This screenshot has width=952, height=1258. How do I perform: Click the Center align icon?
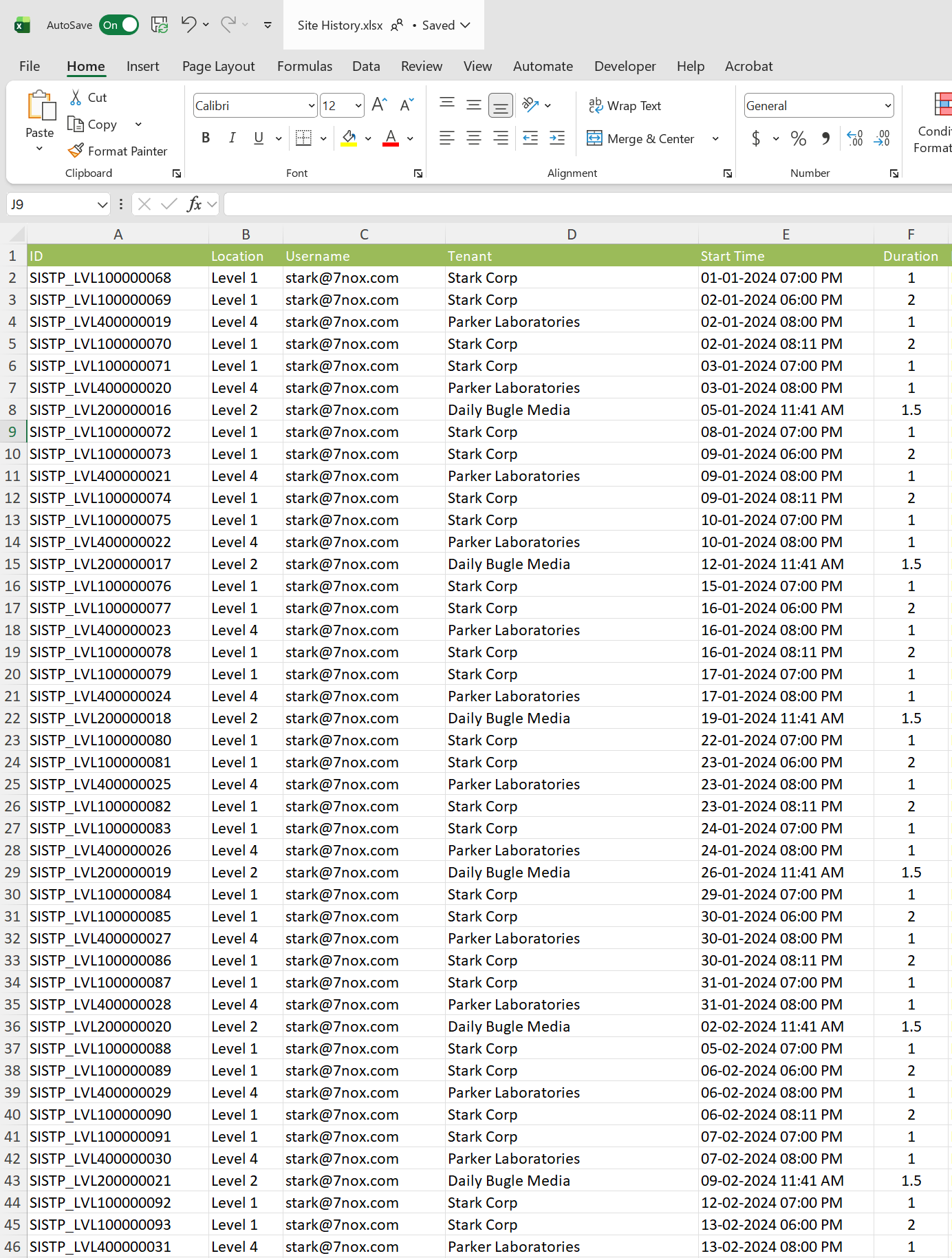pos(474,138)
